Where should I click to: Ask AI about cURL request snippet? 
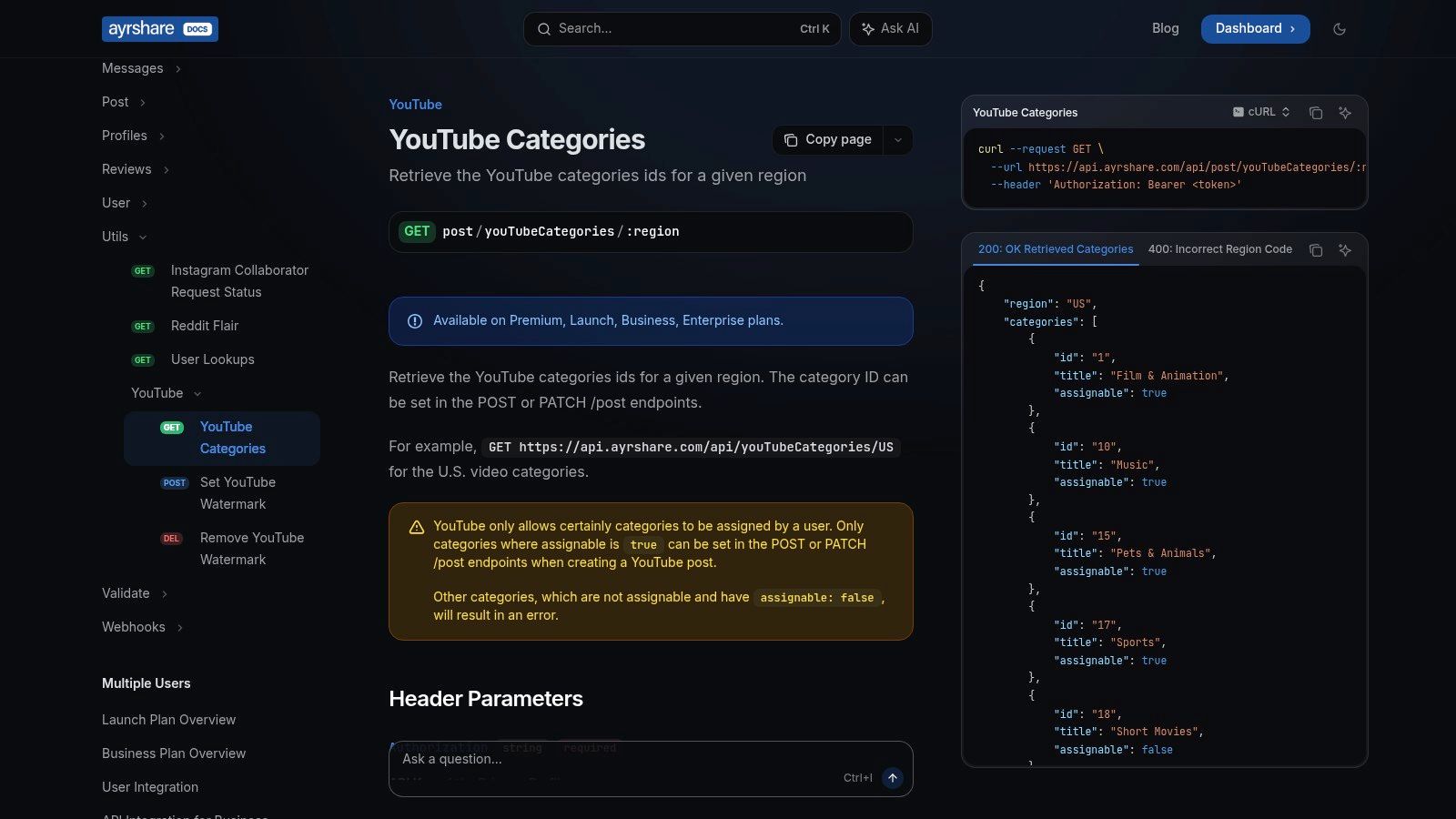[x=1345, y=113]
